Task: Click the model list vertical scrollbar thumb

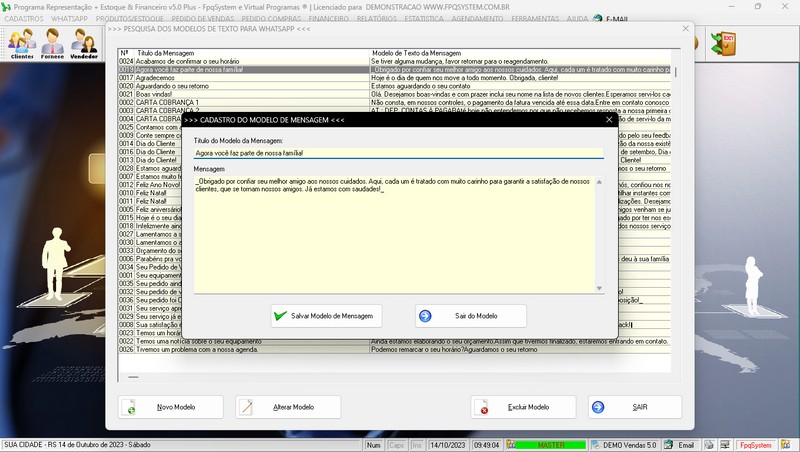Action: pyautogui.click(x=676, y=72)
